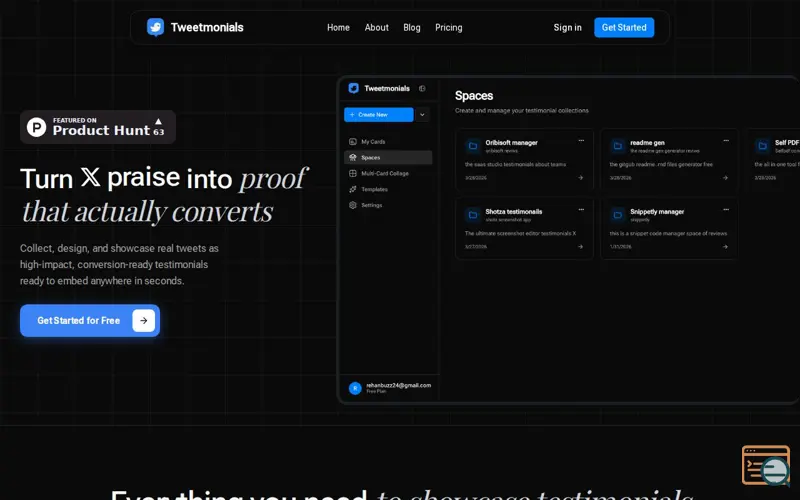Go to the About page
Image resolution: width=800 pixels, height=500 pixels.
tap(377, 28)
